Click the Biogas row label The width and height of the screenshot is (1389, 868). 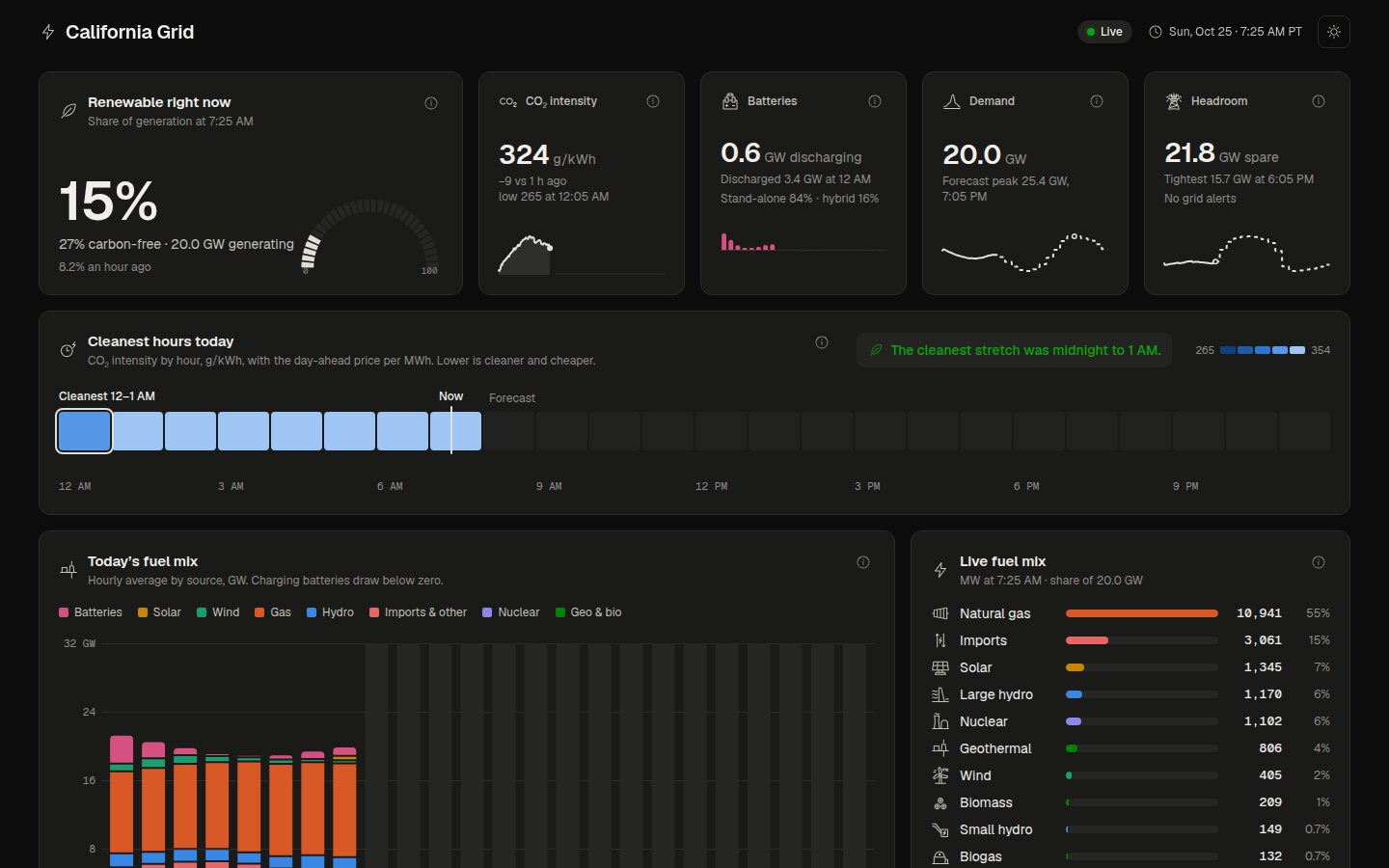(x=981, y=856)
